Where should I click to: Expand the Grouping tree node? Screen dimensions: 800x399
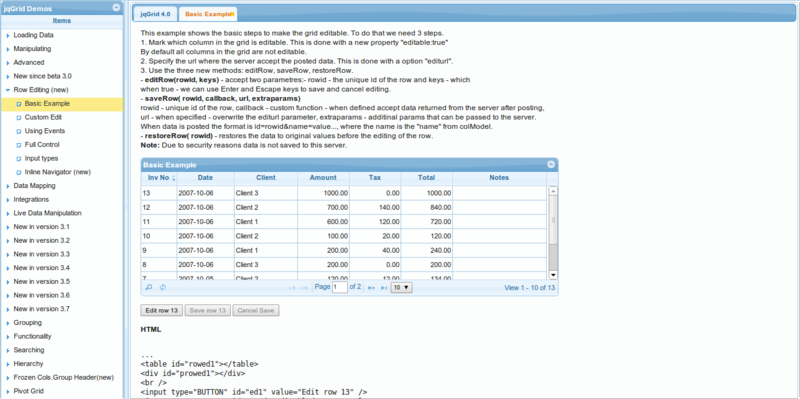(x=8, y=323)
